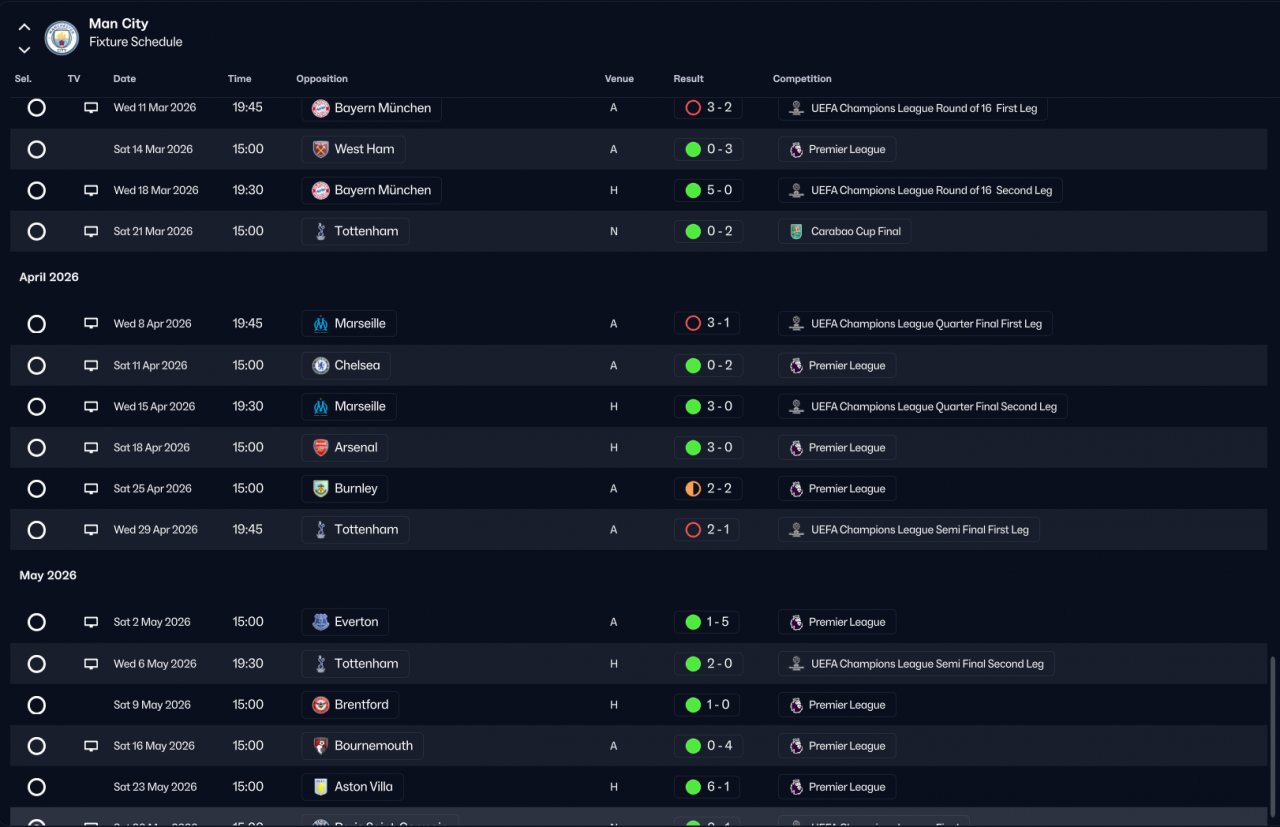
Task: Click the TV icon for Sat 21 Mar
Action: (x=91, y=231)
